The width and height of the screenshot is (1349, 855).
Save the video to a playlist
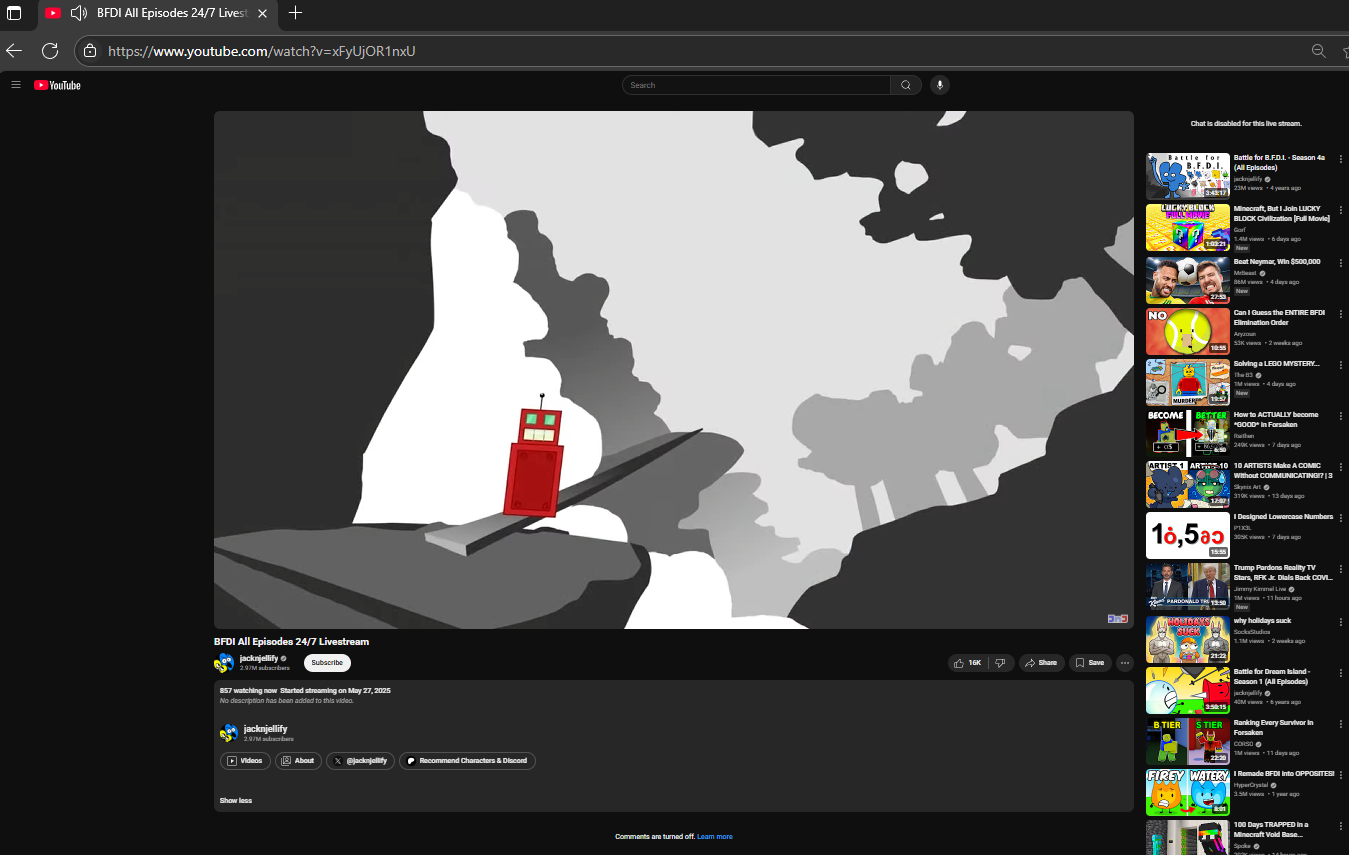(1090, 662)
